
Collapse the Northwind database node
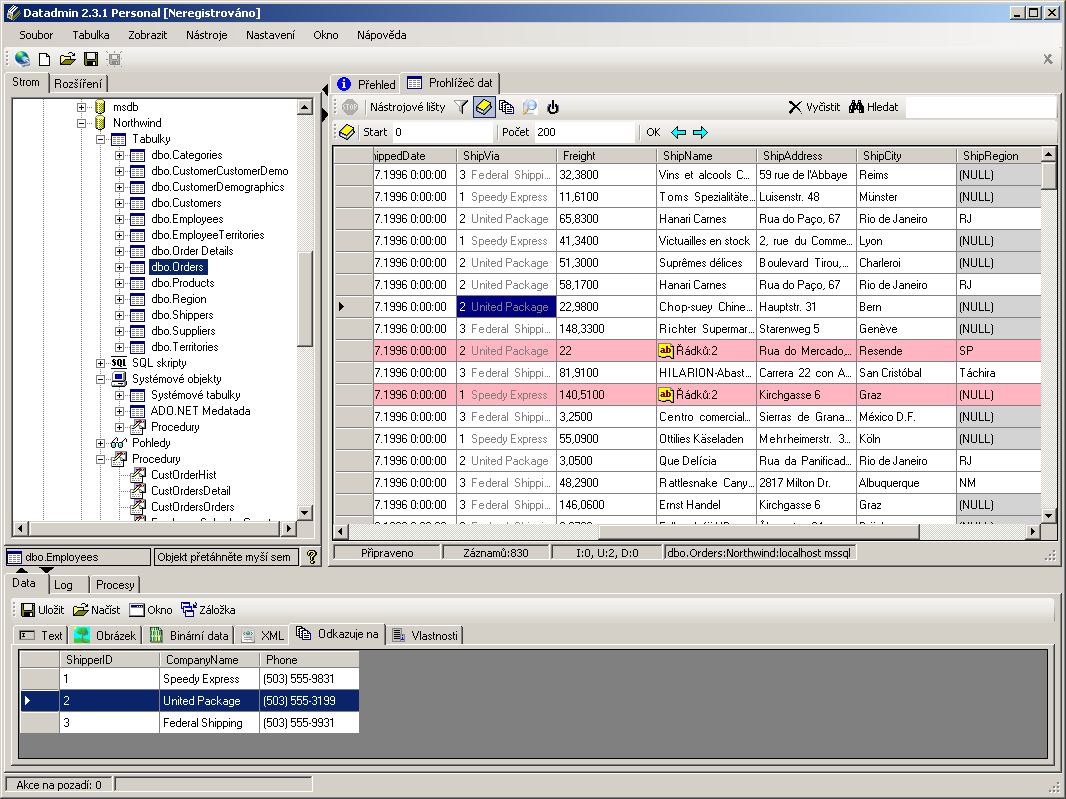[81, 123]
